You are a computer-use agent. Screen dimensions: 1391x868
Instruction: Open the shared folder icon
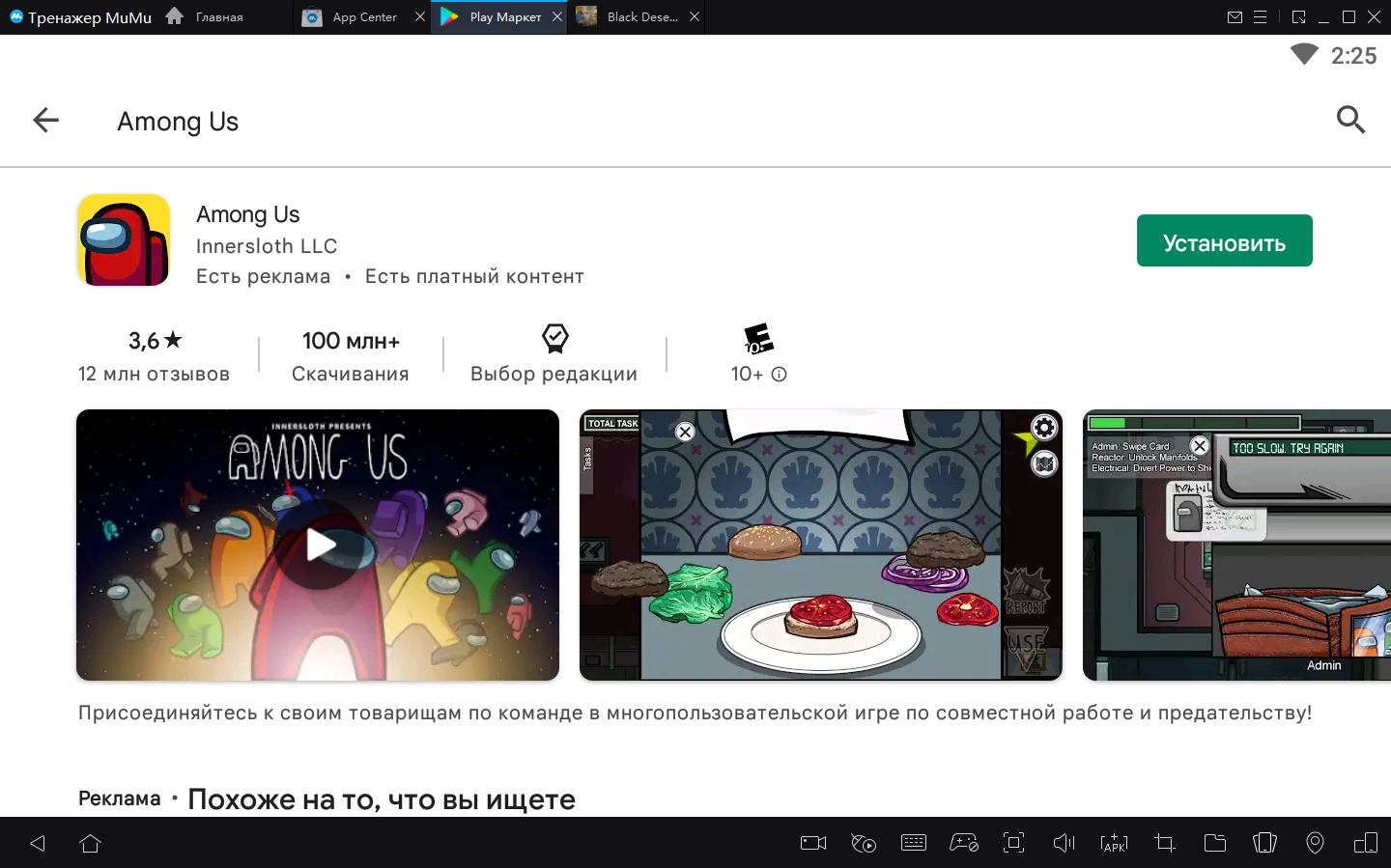point(1214,843)
